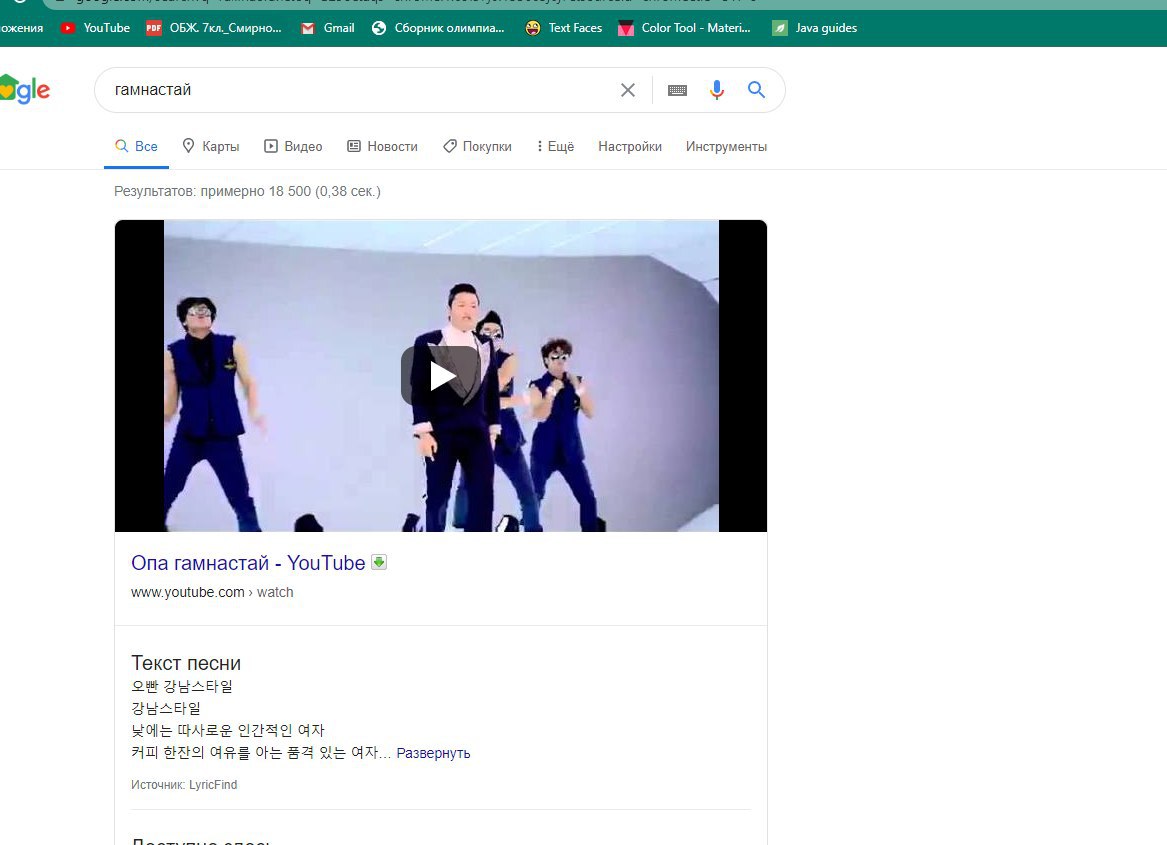Select the Все results tab
This screenshot has width=1167, height=845.
pos(136,147)
